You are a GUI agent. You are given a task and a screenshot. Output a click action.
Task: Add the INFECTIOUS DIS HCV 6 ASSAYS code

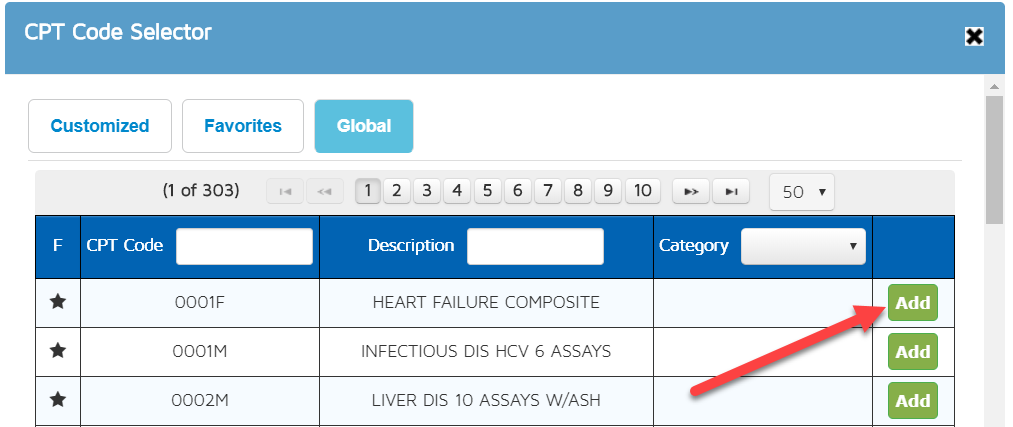click(x=912, y=352)
